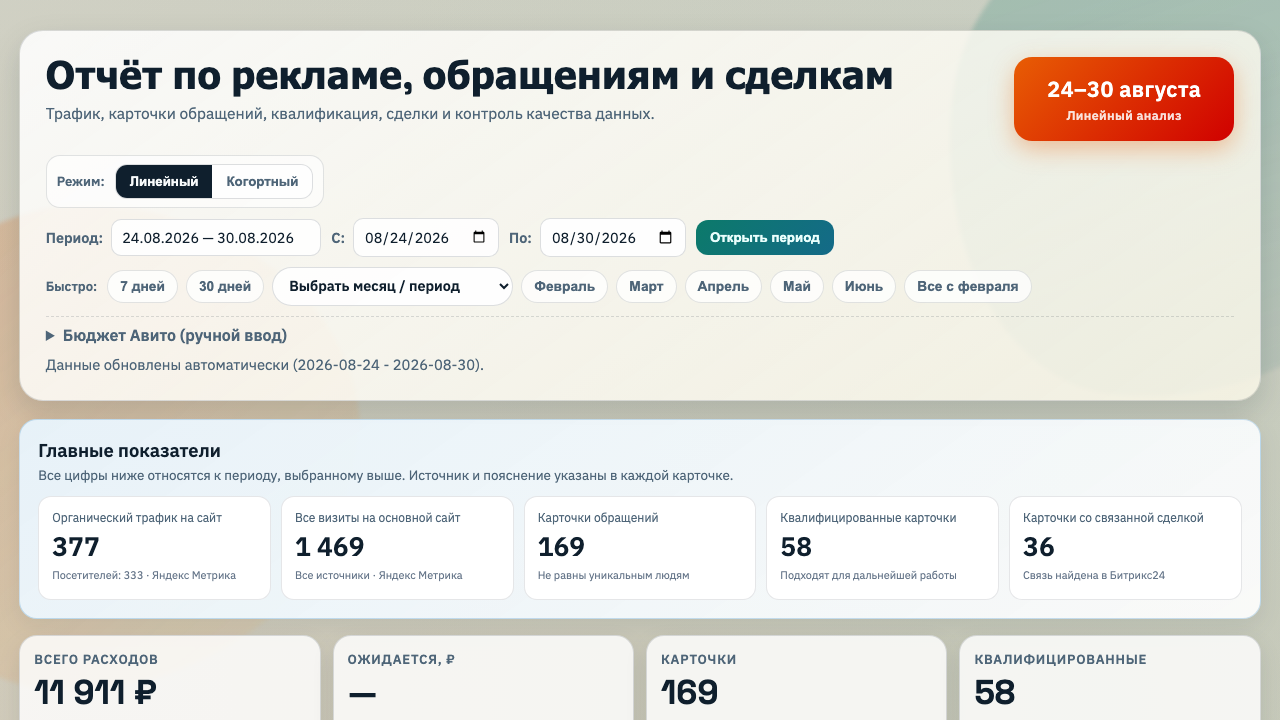
Task: Open the Карточки обращений card showing 169
Action: click(640, 548)
